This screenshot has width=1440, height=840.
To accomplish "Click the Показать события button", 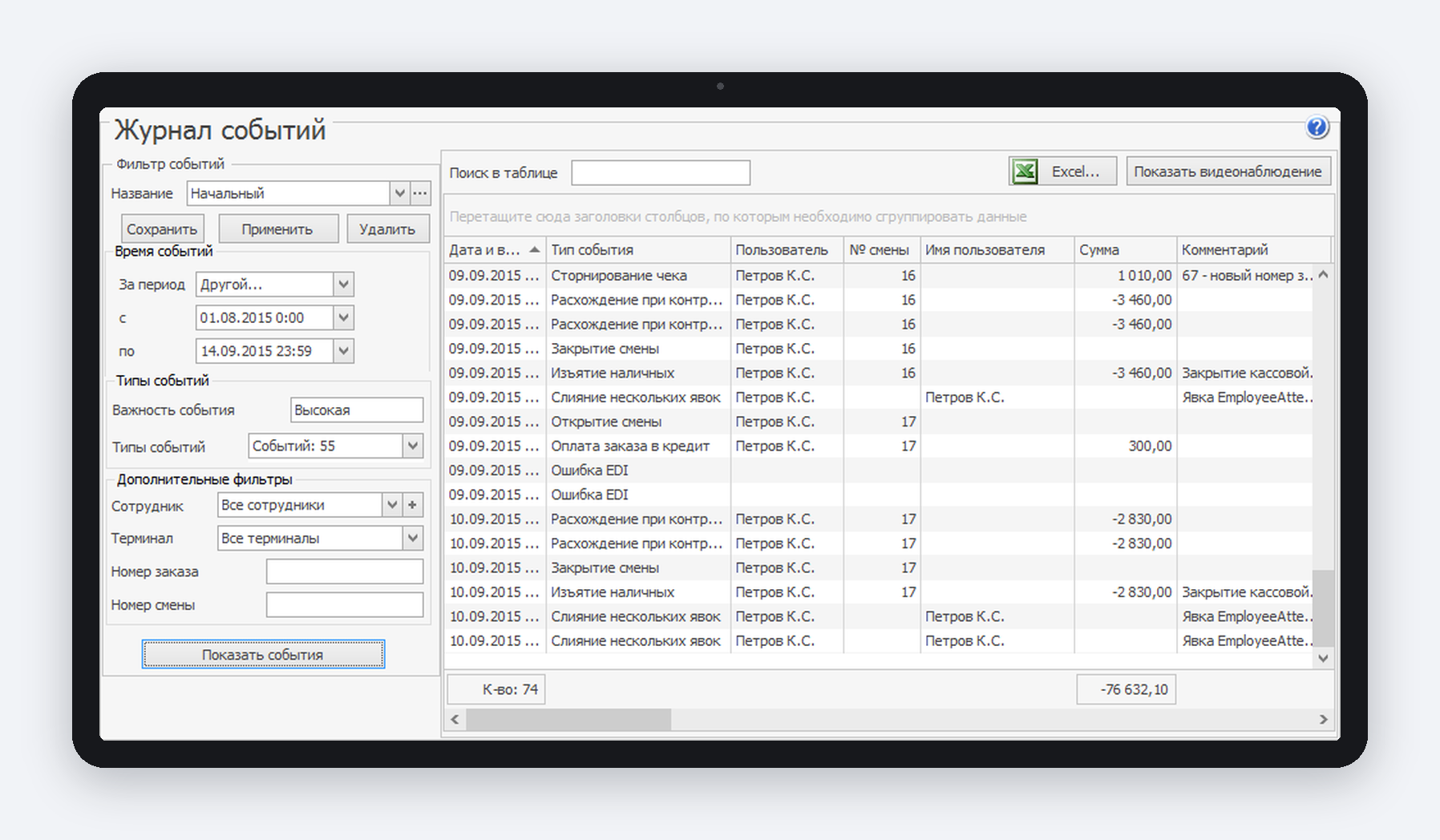I will tap(263, 655).
